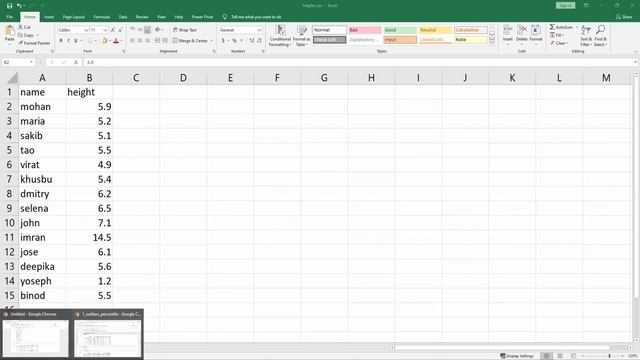The width and height of the screenshot is (640, 360).
Task: Open Format as Table
Action: pos(302,36)
